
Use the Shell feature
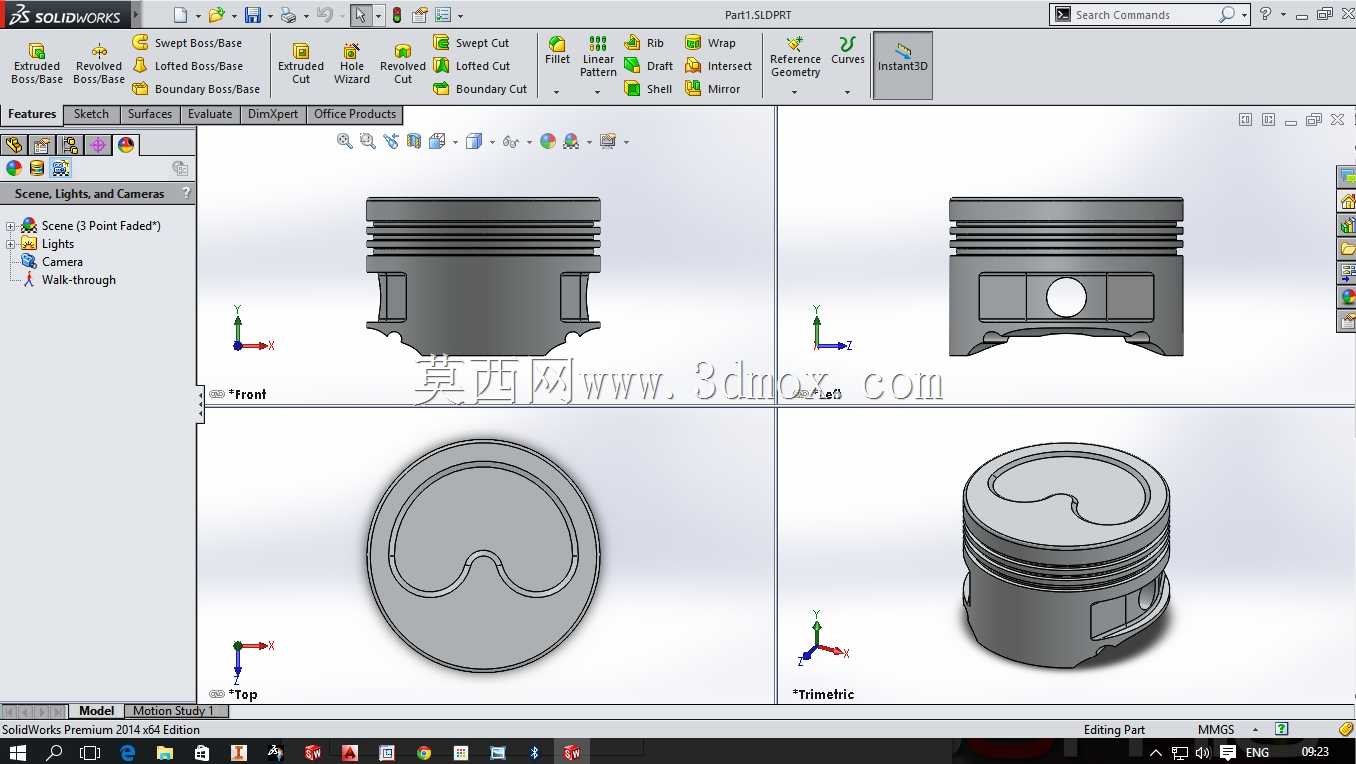[648, 89]
